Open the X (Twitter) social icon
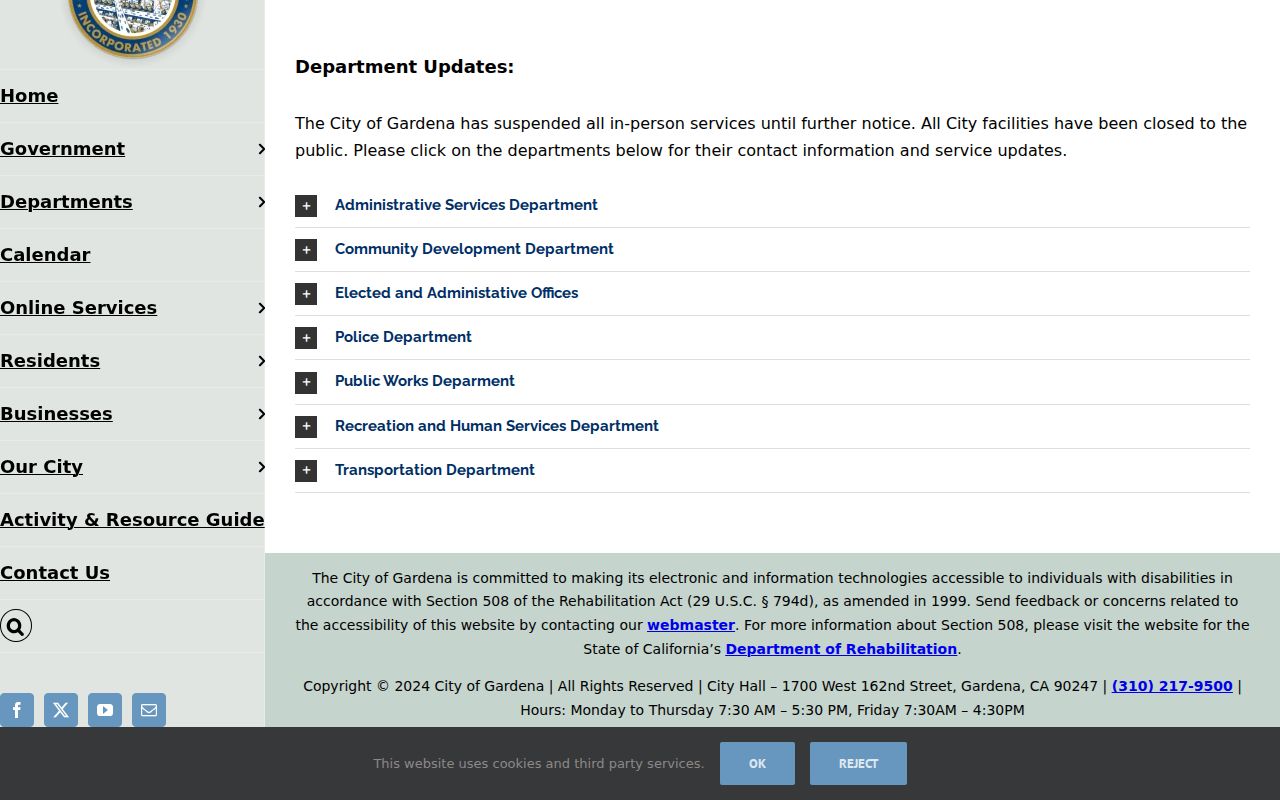Image resolution: width=1280 pixels, height=800 pixels. pos(61,710)
